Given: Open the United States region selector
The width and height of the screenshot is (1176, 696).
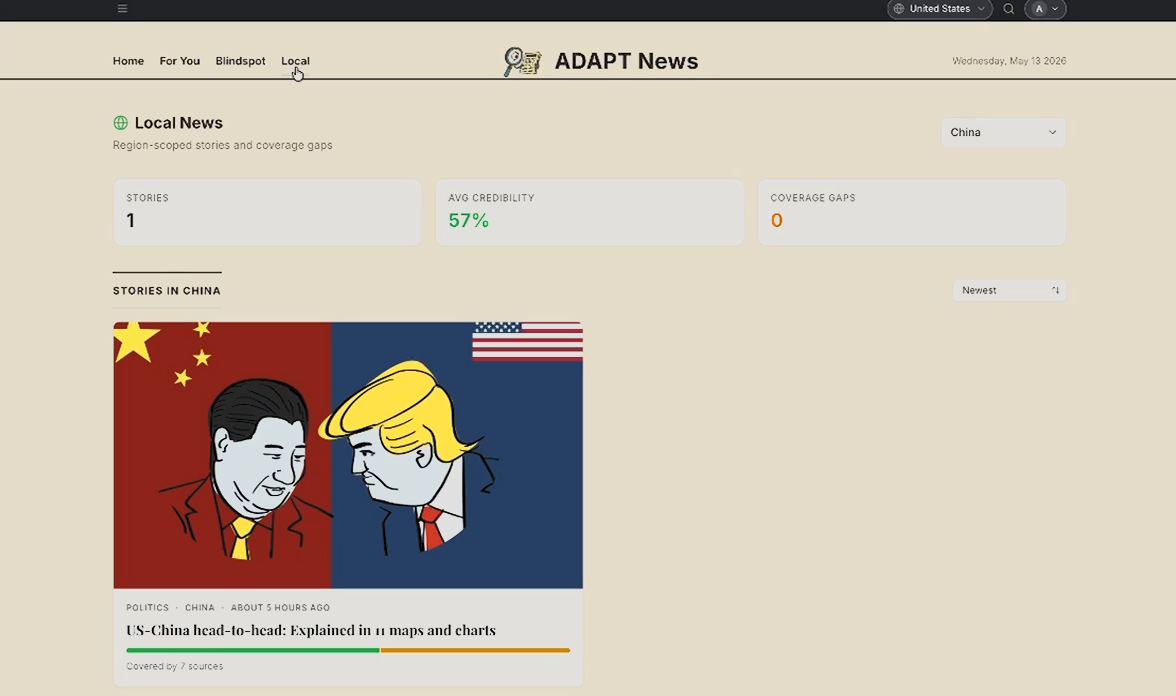Looking at the screenshot, I should point(940,9).
